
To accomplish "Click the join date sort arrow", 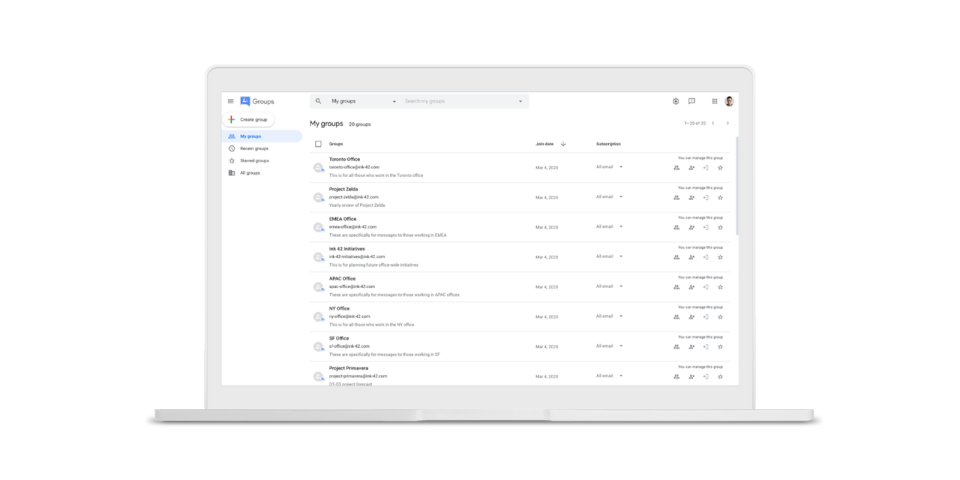I will coord(563,144).
